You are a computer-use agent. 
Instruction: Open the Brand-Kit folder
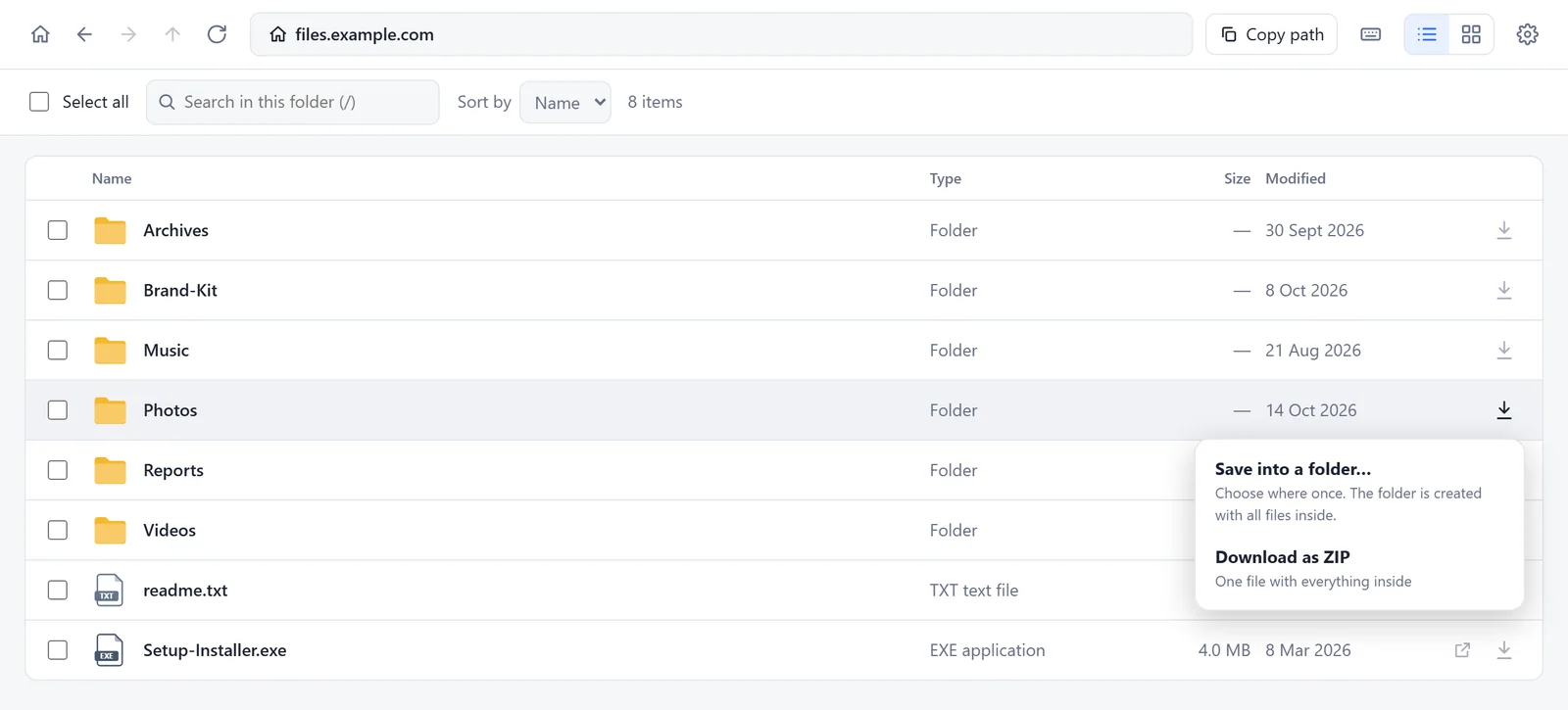[x=180, y=290]
